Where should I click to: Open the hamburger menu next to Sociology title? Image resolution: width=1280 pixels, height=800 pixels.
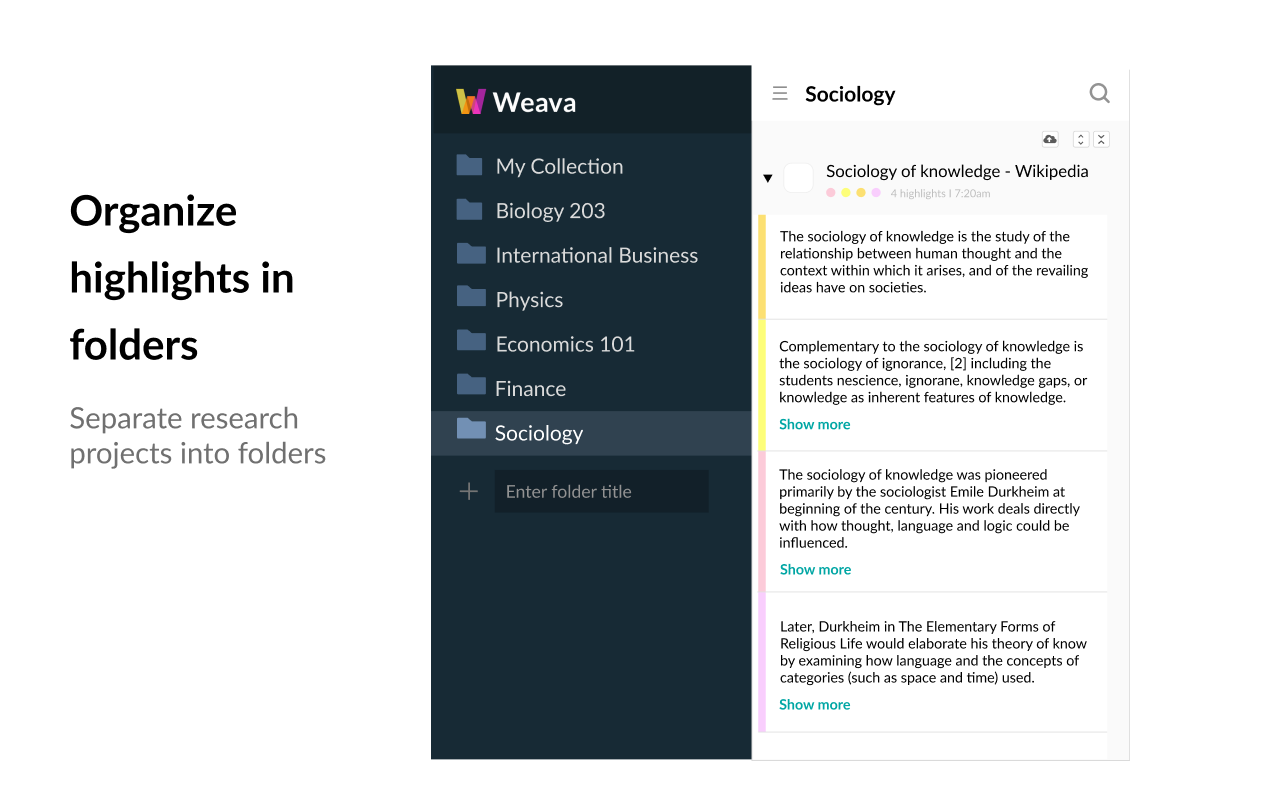[779, 93]
